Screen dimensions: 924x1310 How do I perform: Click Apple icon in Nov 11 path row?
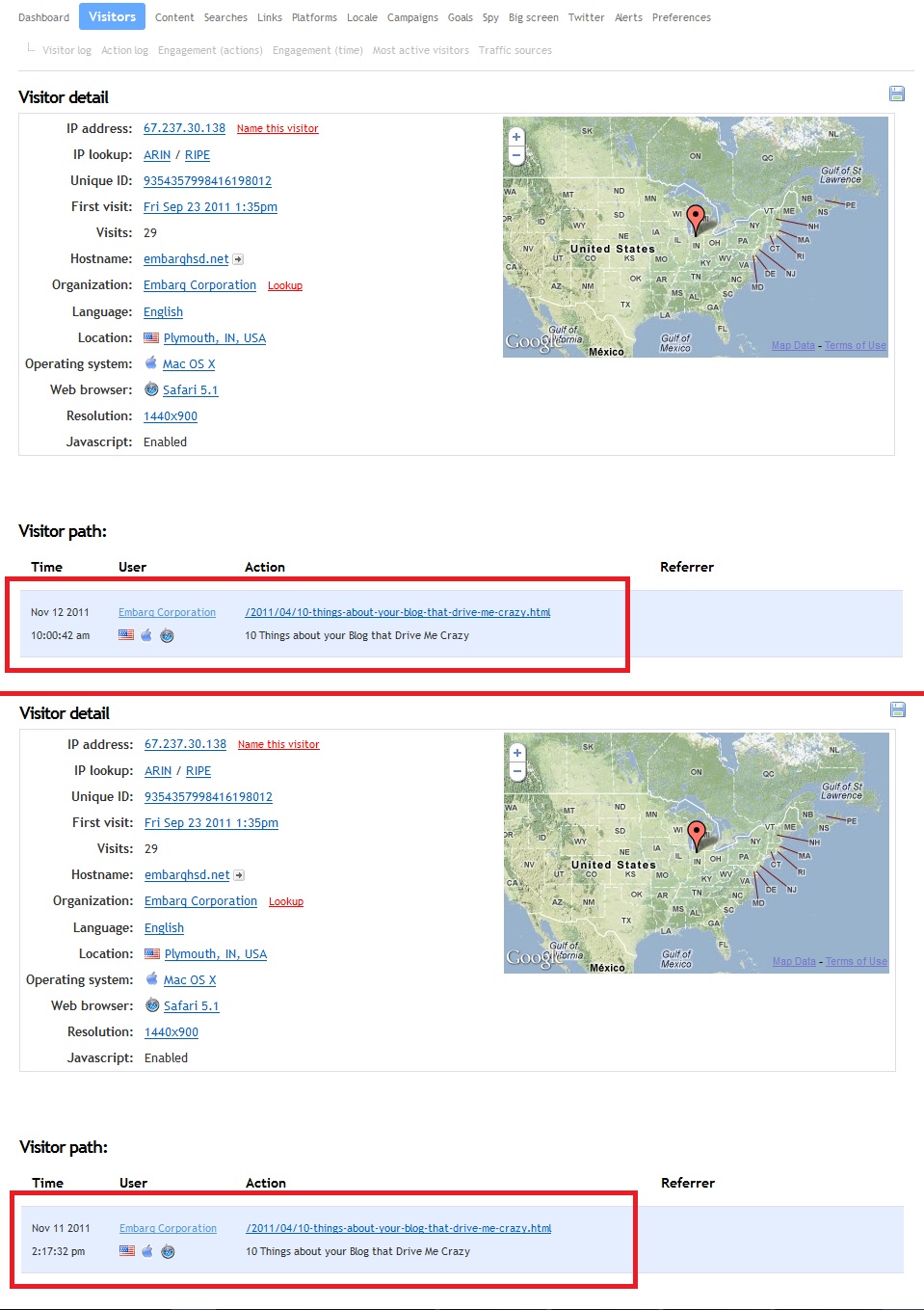click(147, 1251)
